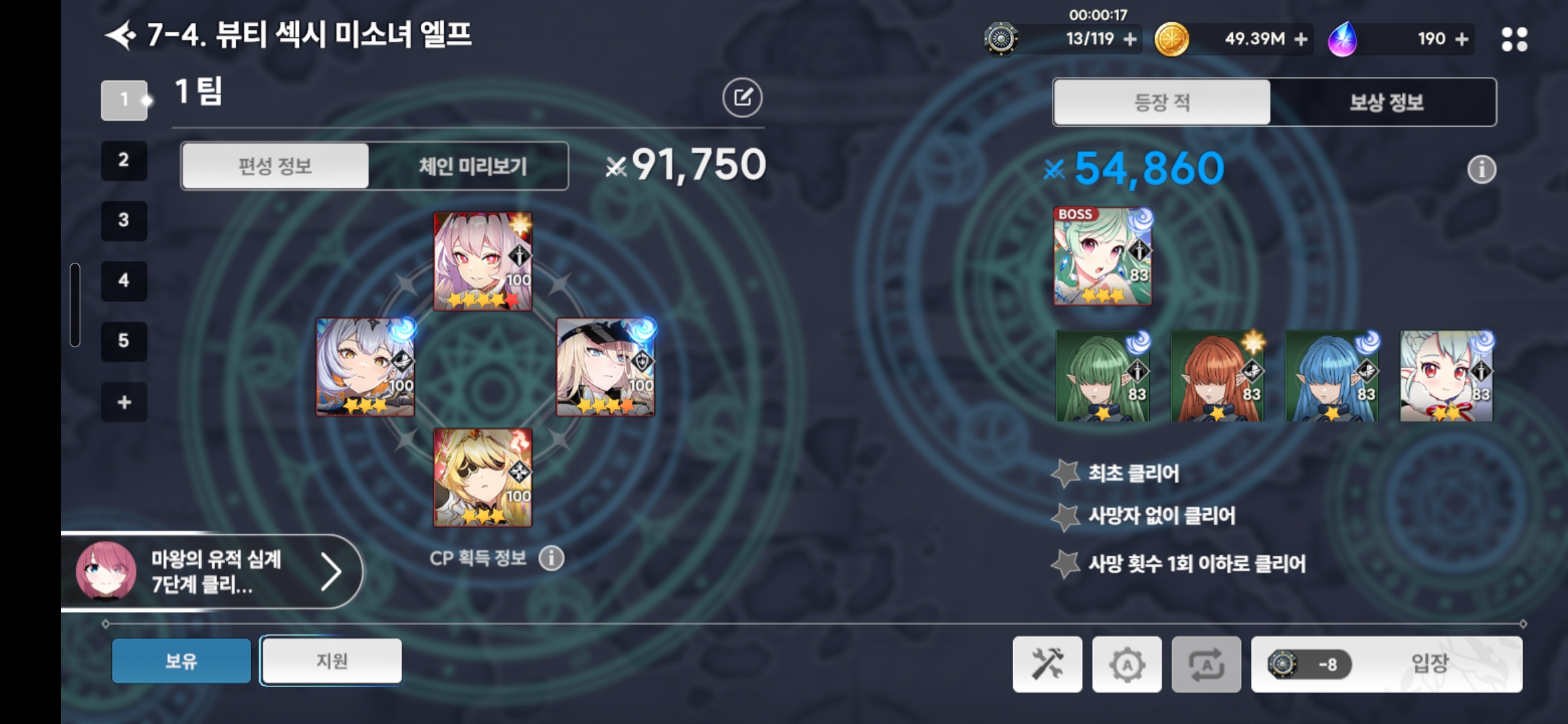Add a new team with plus slot
The width and height of the screenshot is (1568, 724).
[124, 402]
